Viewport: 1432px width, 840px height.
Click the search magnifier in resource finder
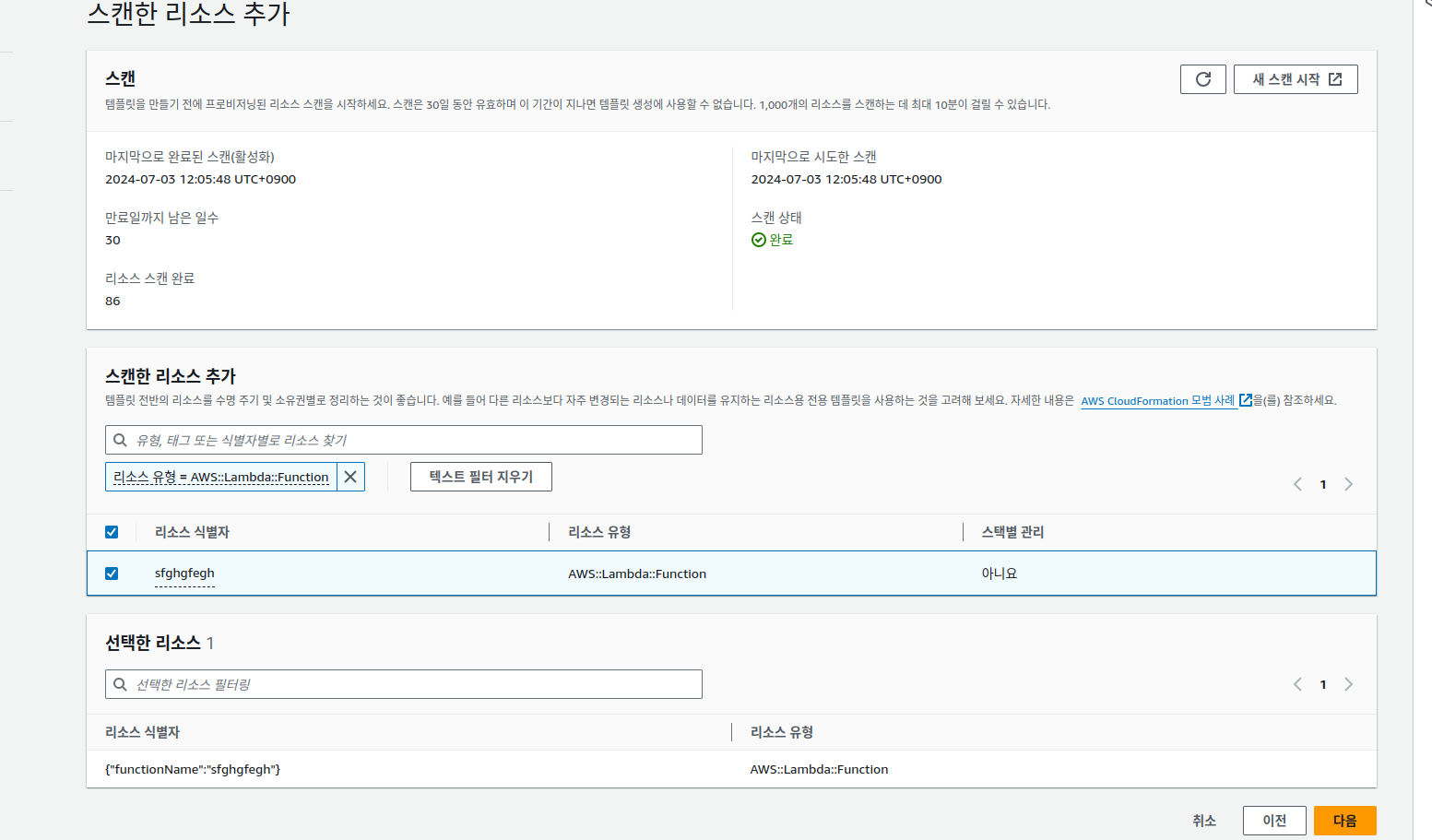(x=120, y=440)
